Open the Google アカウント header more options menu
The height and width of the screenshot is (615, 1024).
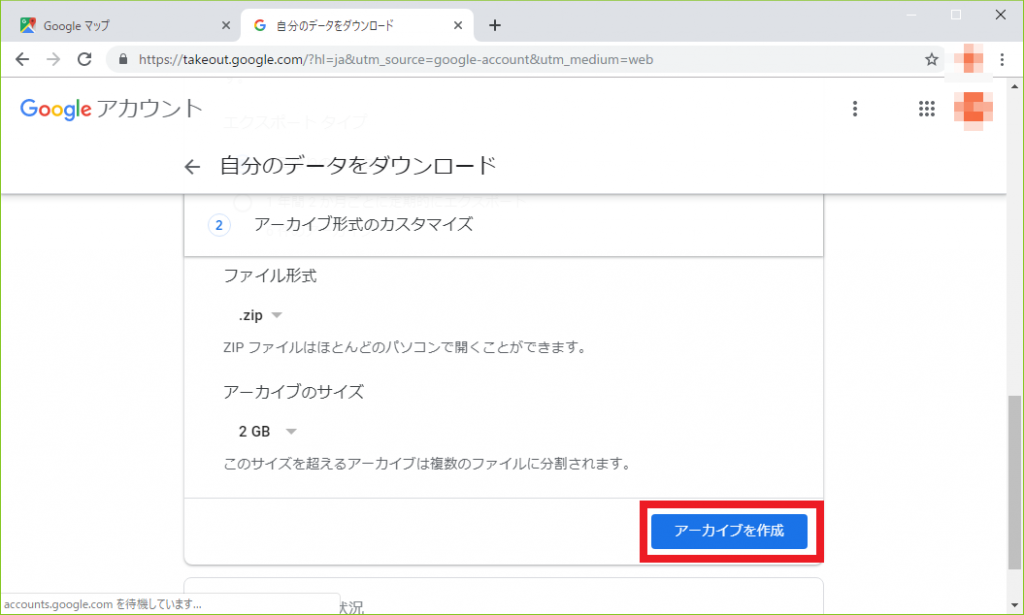pyautogui.click(x=855, y=109)
